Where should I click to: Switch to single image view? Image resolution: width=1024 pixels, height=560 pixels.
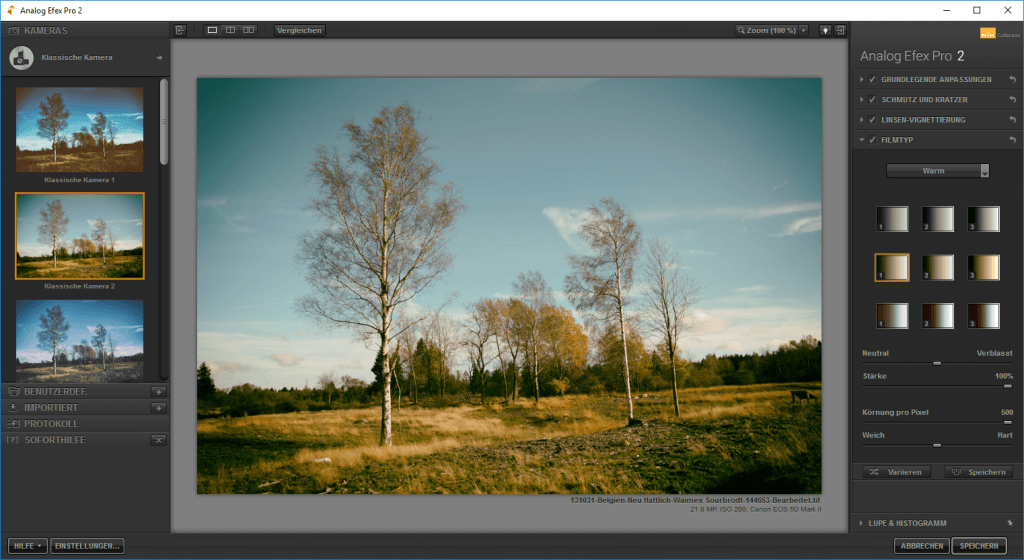(x=212, y=30)
